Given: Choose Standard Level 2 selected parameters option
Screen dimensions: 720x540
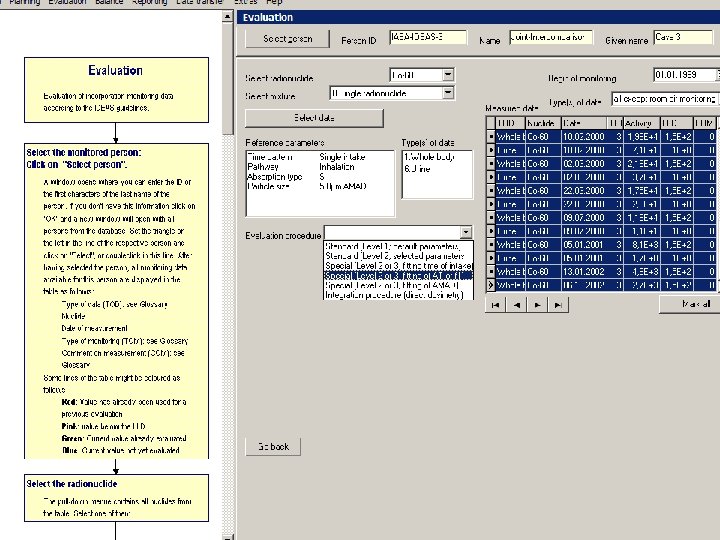Looking at the screenshot, I should click(398, 256).
